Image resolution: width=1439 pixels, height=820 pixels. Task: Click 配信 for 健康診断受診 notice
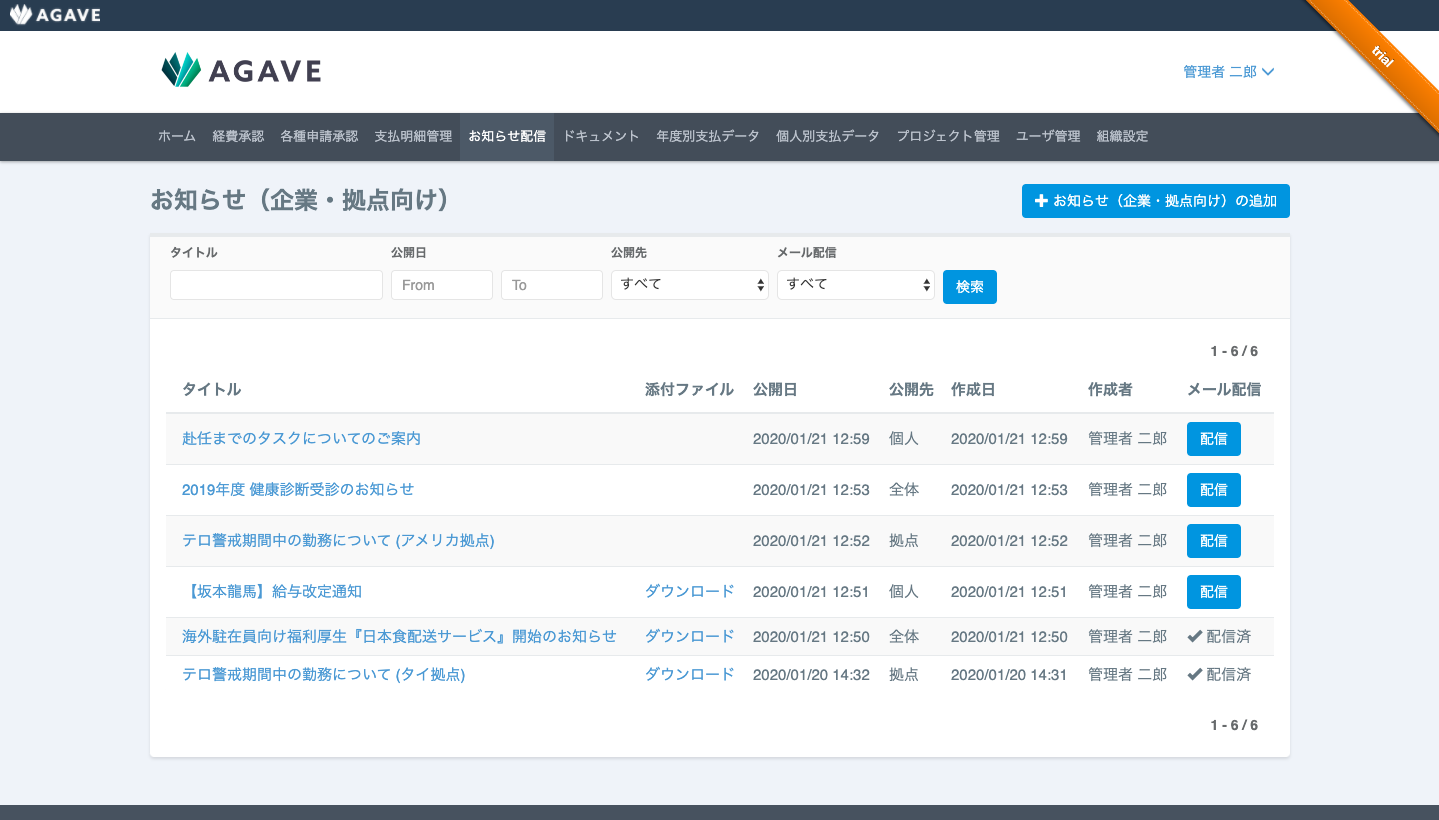point(1214,490)
